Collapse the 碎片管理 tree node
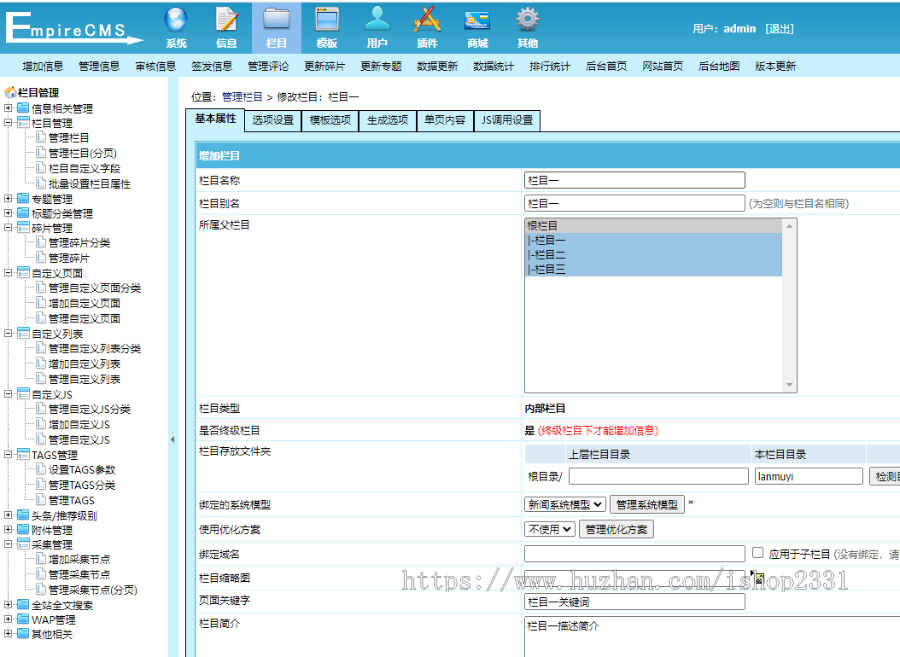Screen dimensions: 900x657 point(8,228)
